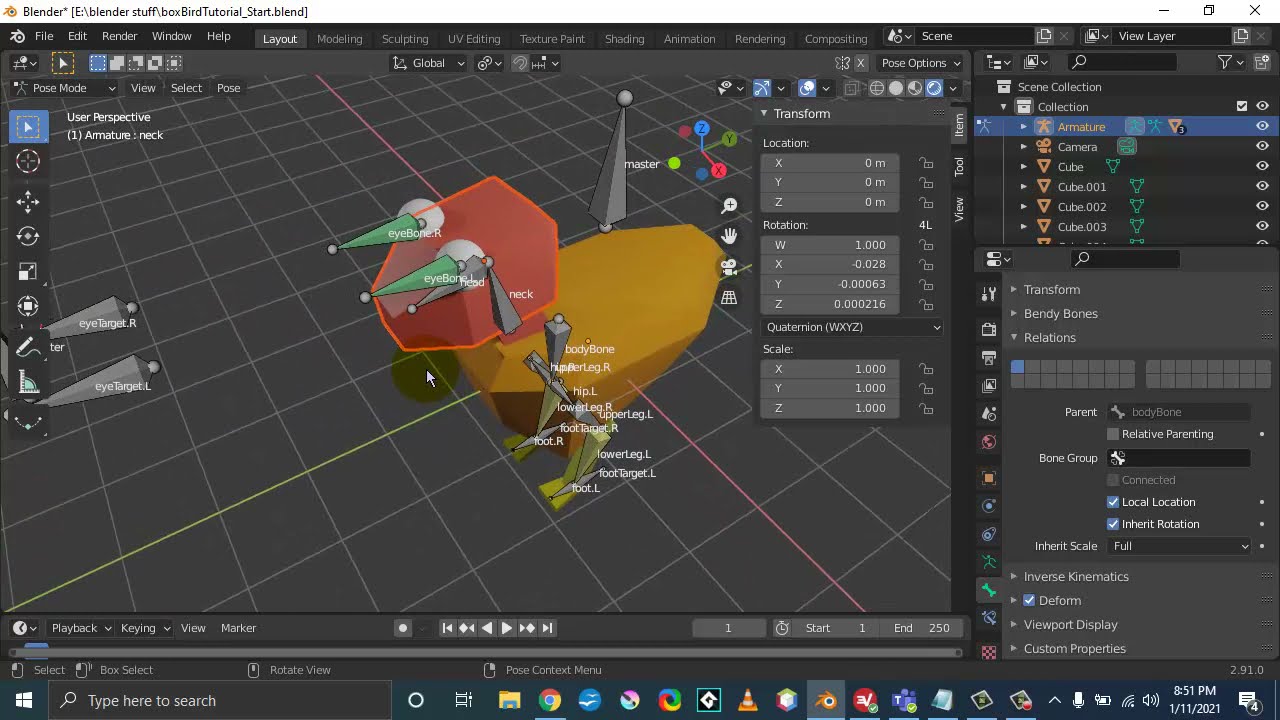Enable the Relative Parenting checkbox
Viewport: 1280px width, 720px height.
click(1113, 434)
